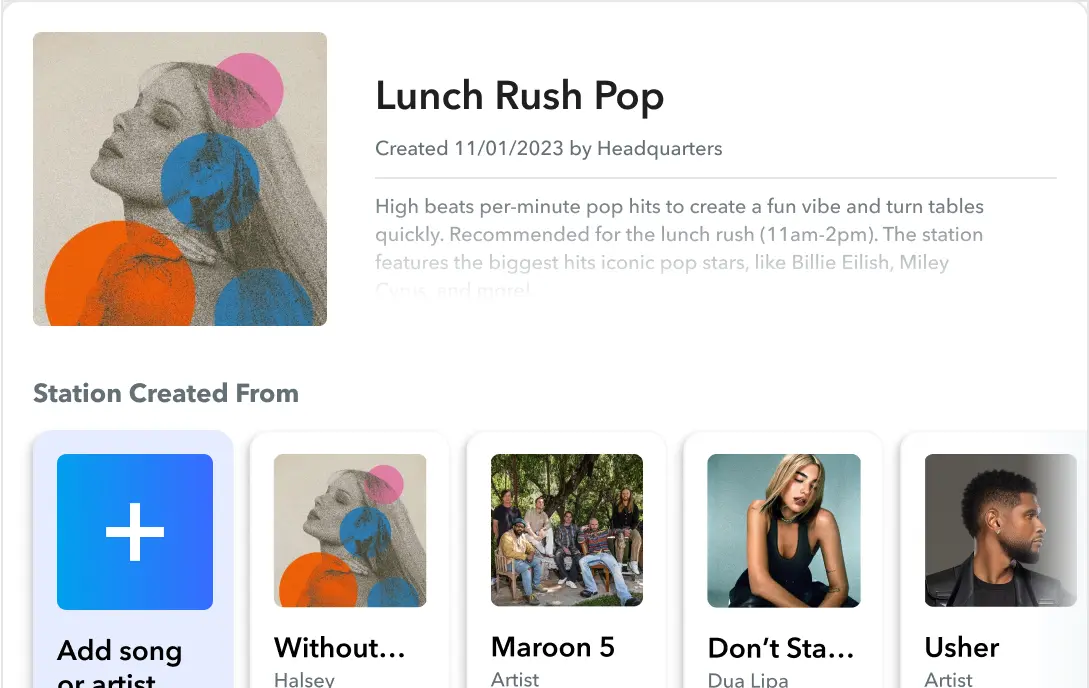Open the Halsey artist name under Without…

(x=304, y=679)
